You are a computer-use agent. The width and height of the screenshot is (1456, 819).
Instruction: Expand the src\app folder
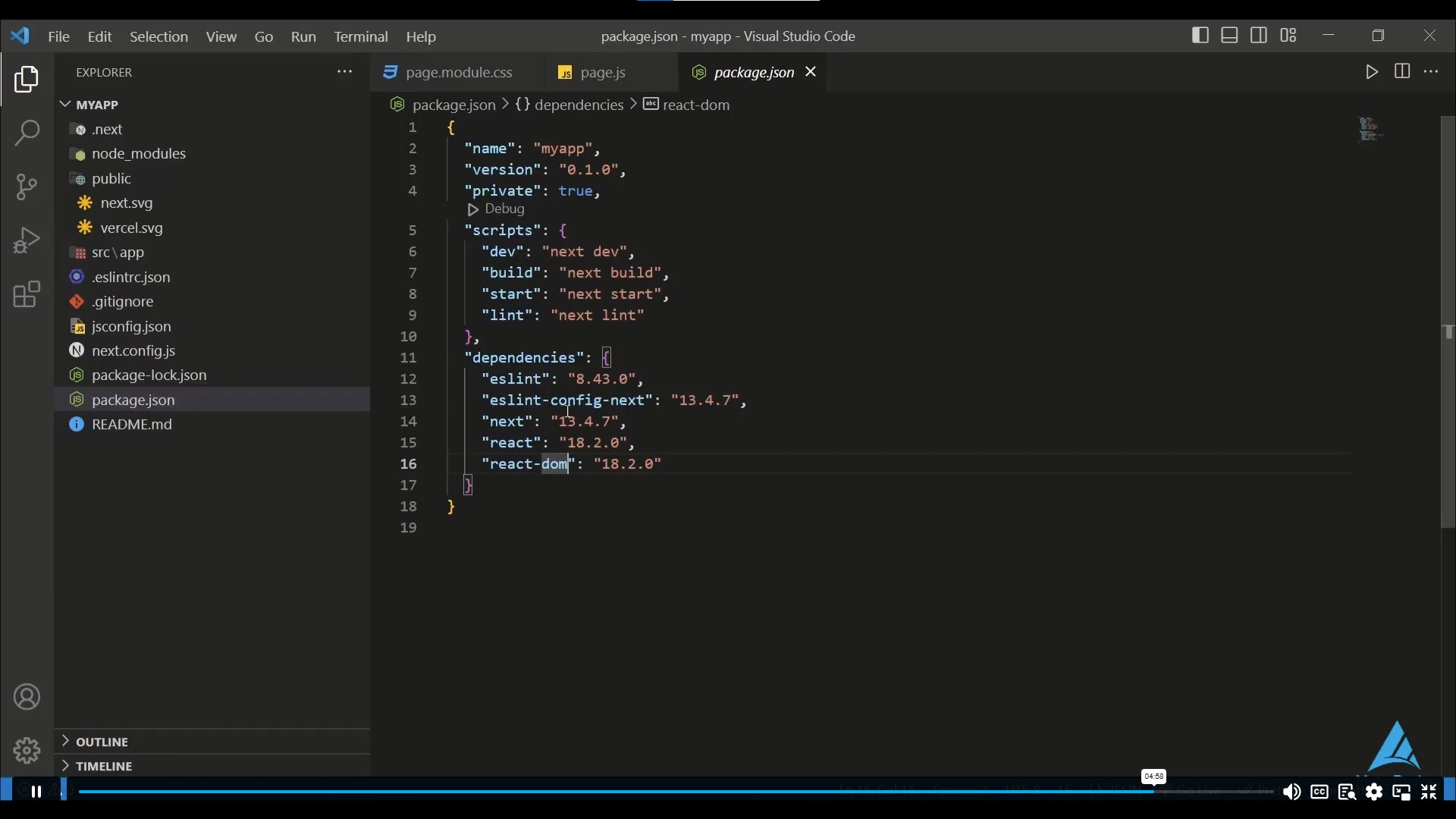[212, 253]
